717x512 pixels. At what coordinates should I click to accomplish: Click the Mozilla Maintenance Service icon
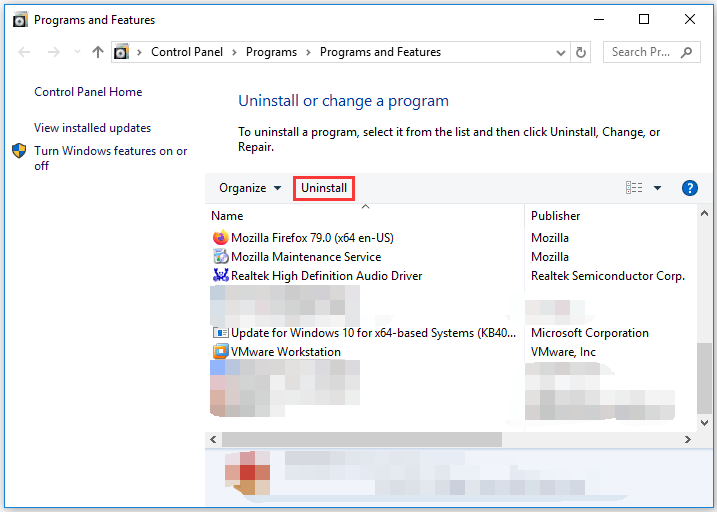point(220,256)
